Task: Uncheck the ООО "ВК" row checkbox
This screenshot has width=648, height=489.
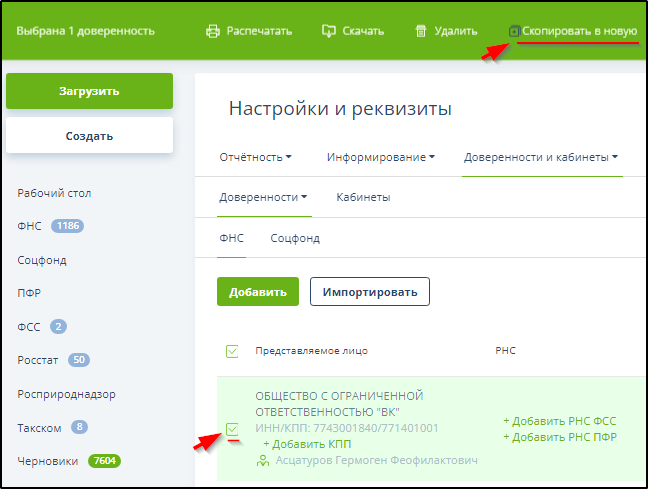Action: 232,429
